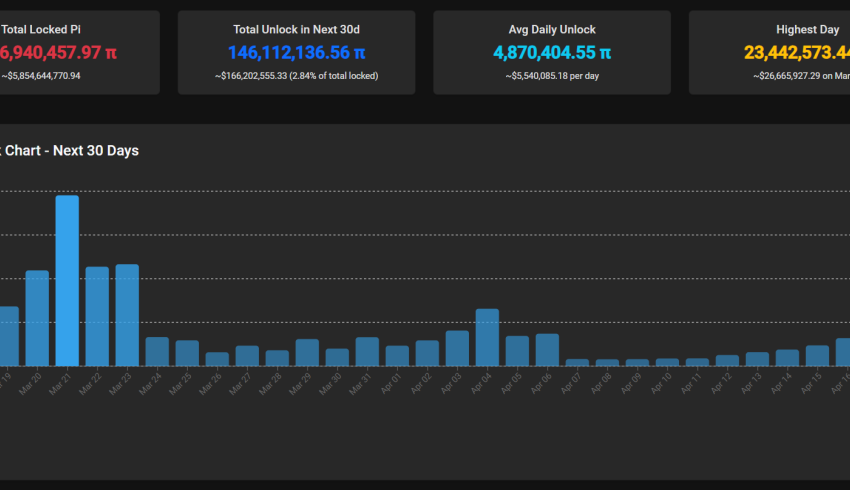Click the Apr 13 bar
This screenshot has width=850, height=490.
tap(757, 359)
